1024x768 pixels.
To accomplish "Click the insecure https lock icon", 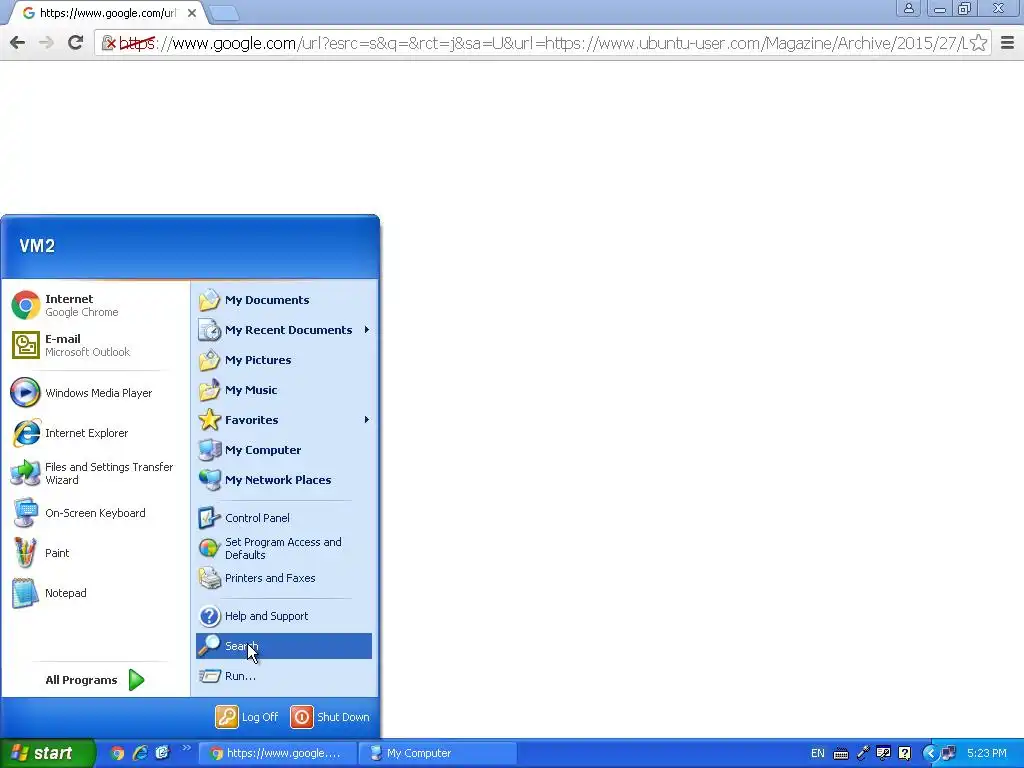I will (109, 43).
